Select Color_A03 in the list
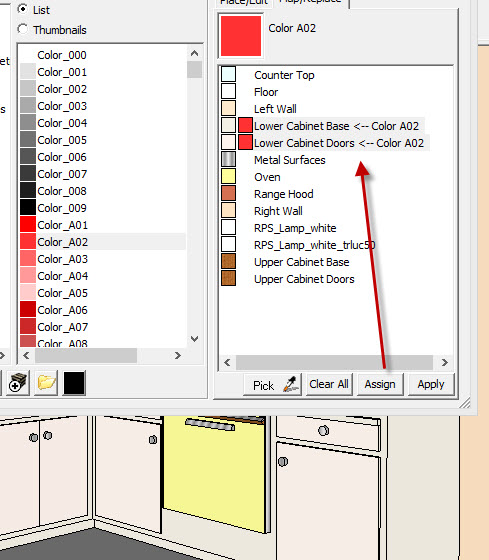Image resolution: width=489 pixels, height=560 pixels. (102, 259)
